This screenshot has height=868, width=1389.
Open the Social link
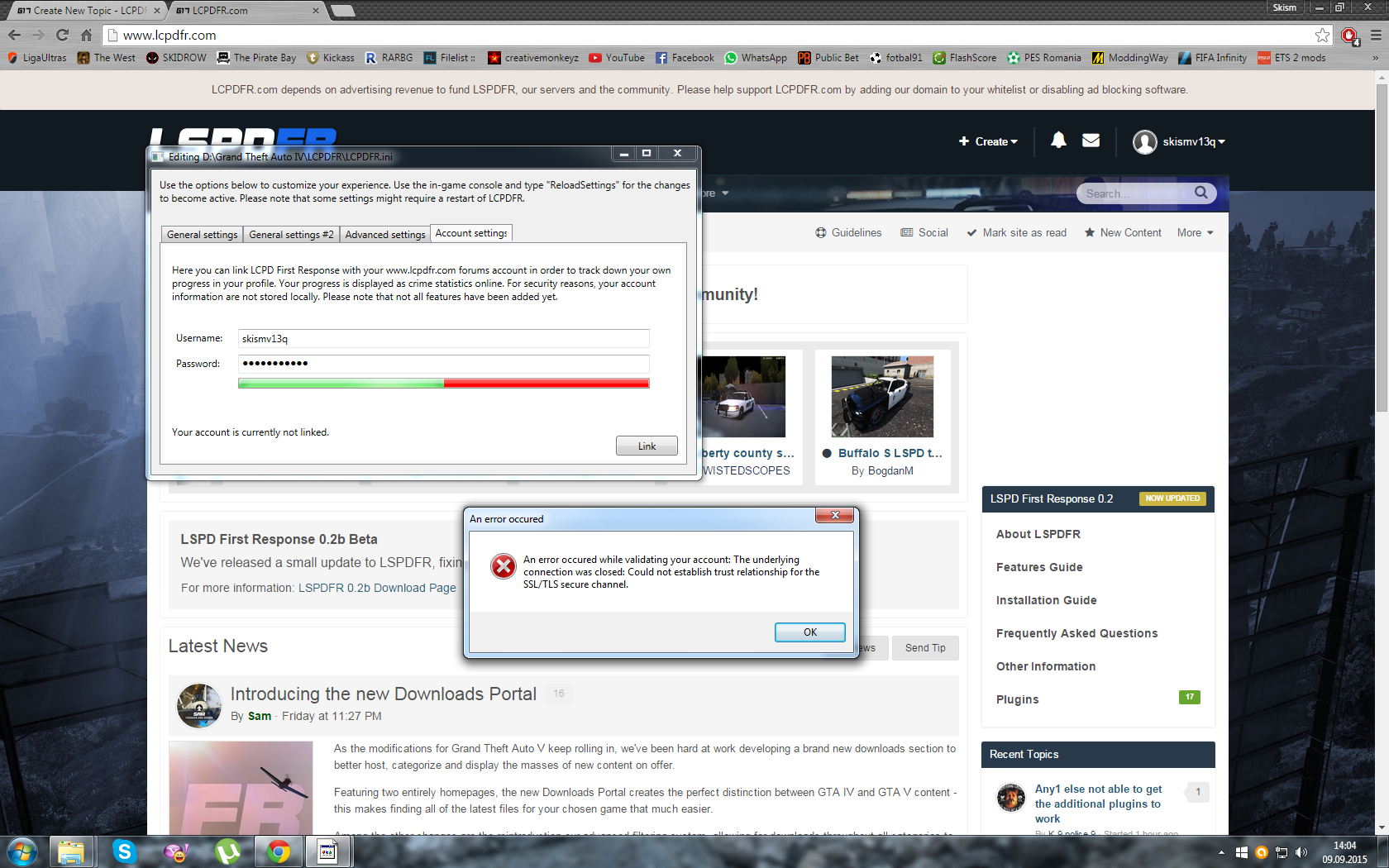click(924, 232)
